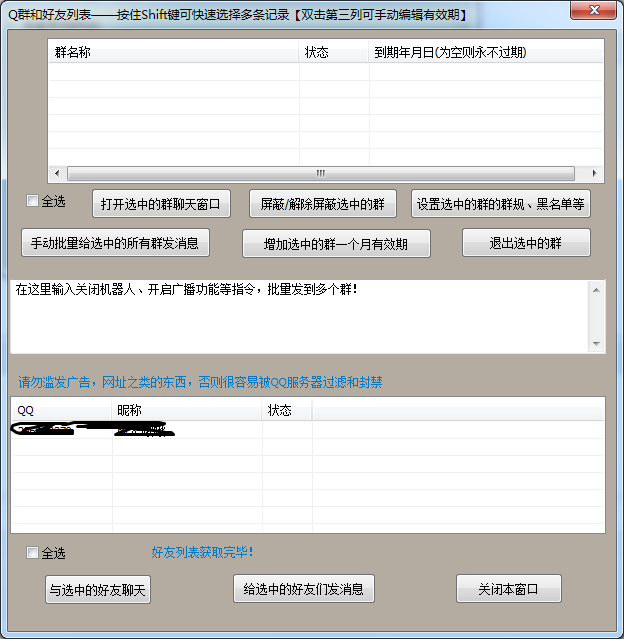Click the blue 请勿滥发广告 warning text
Viewport: 624px width, 639px height.
point(200,382)
